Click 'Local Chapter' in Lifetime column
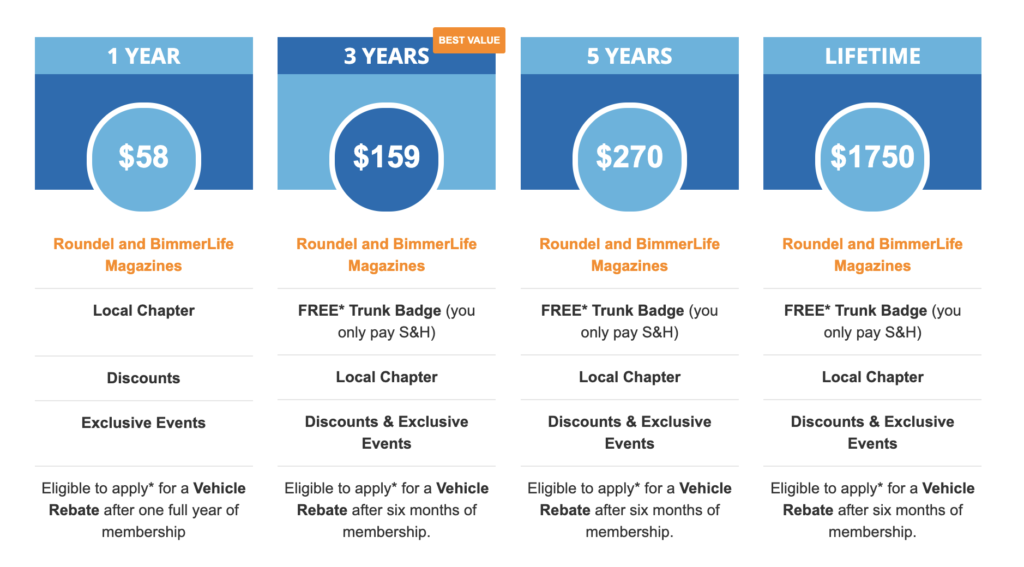The height and width of the screenshot is (567, 1024). click(x=872, y=377)
